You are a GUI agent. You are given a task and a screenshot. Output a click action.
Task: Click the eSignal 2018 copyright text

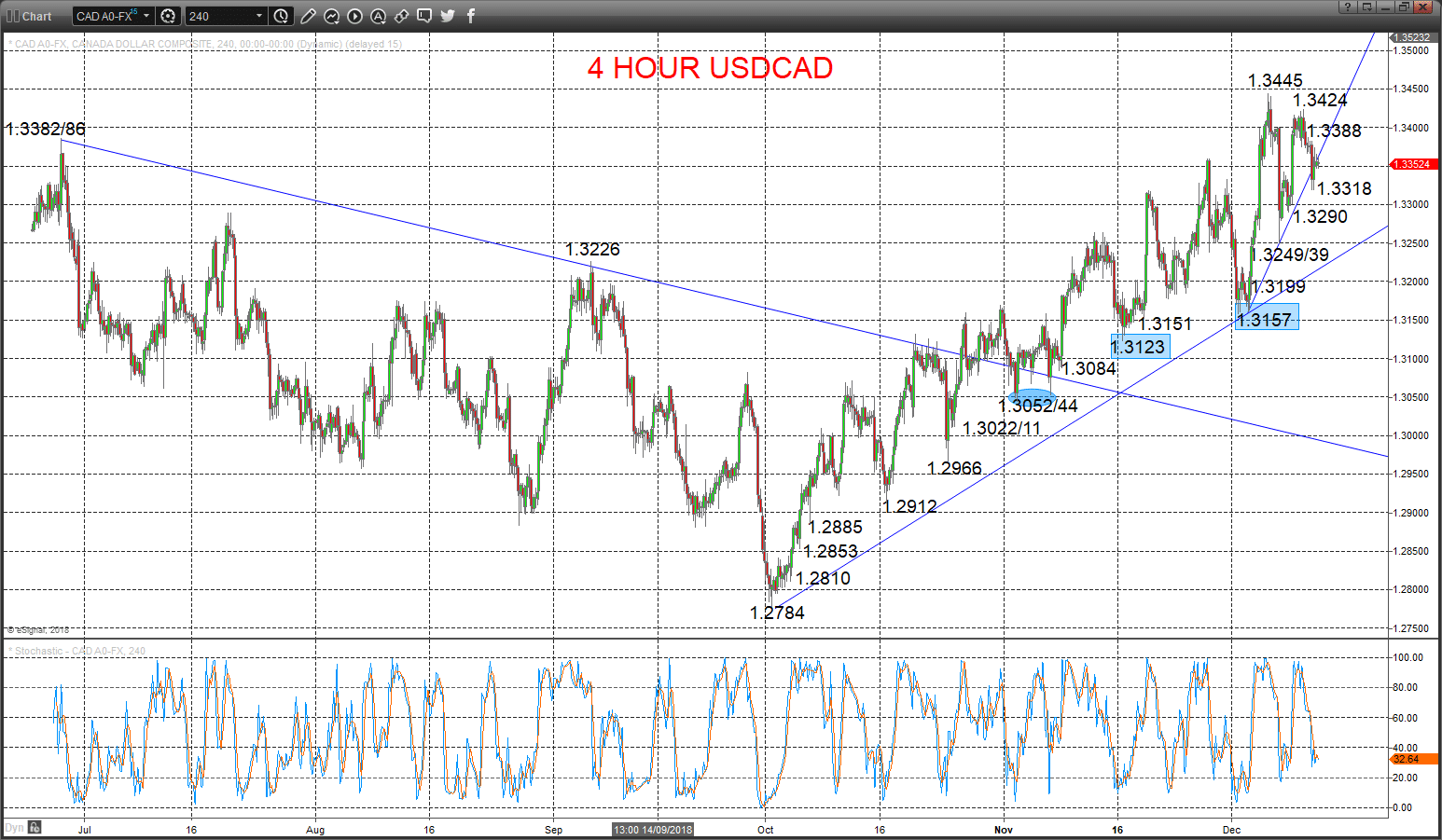[x=38, y=630]
